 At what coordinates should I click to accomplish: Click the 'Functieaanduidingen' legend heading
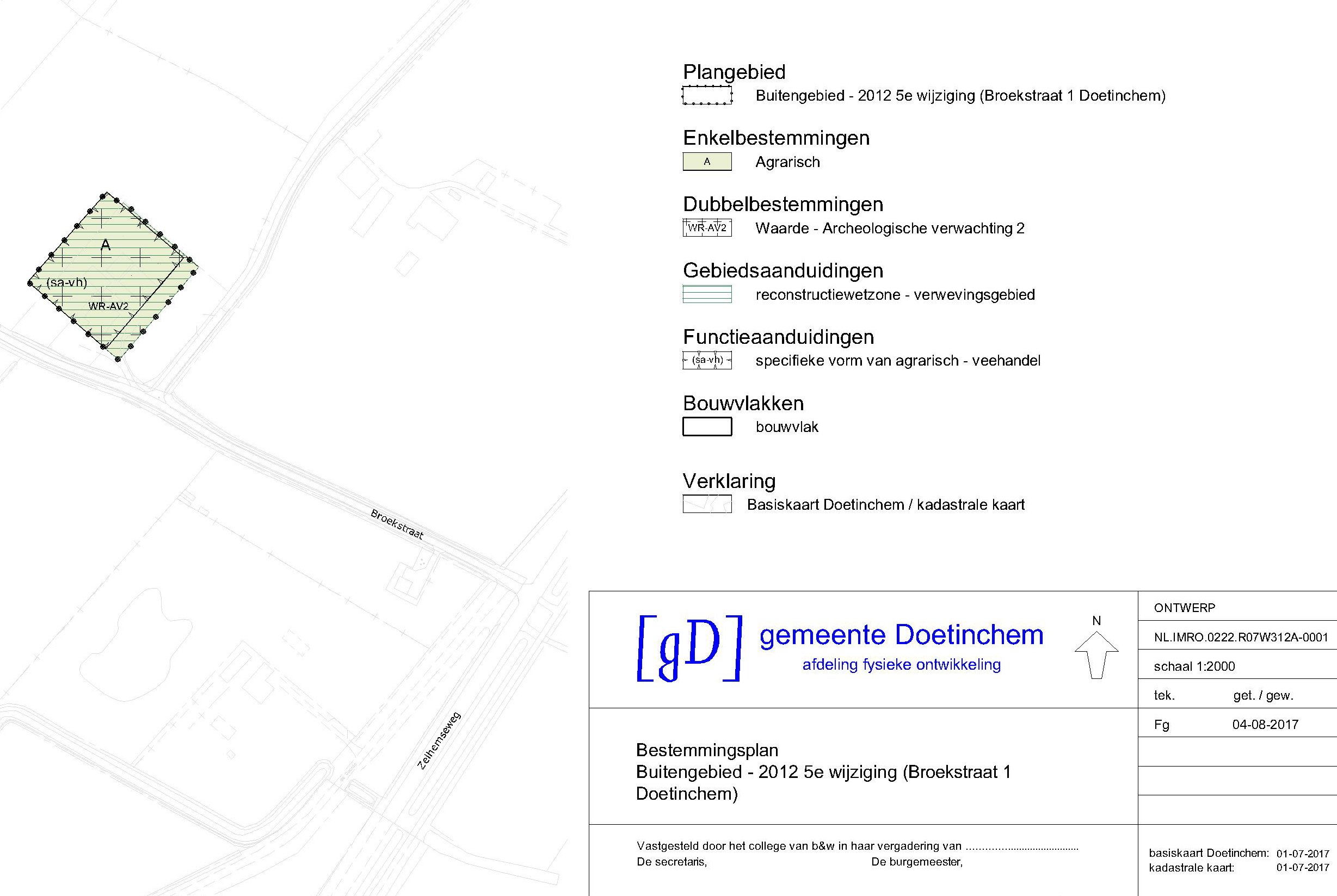coord(779,337)
